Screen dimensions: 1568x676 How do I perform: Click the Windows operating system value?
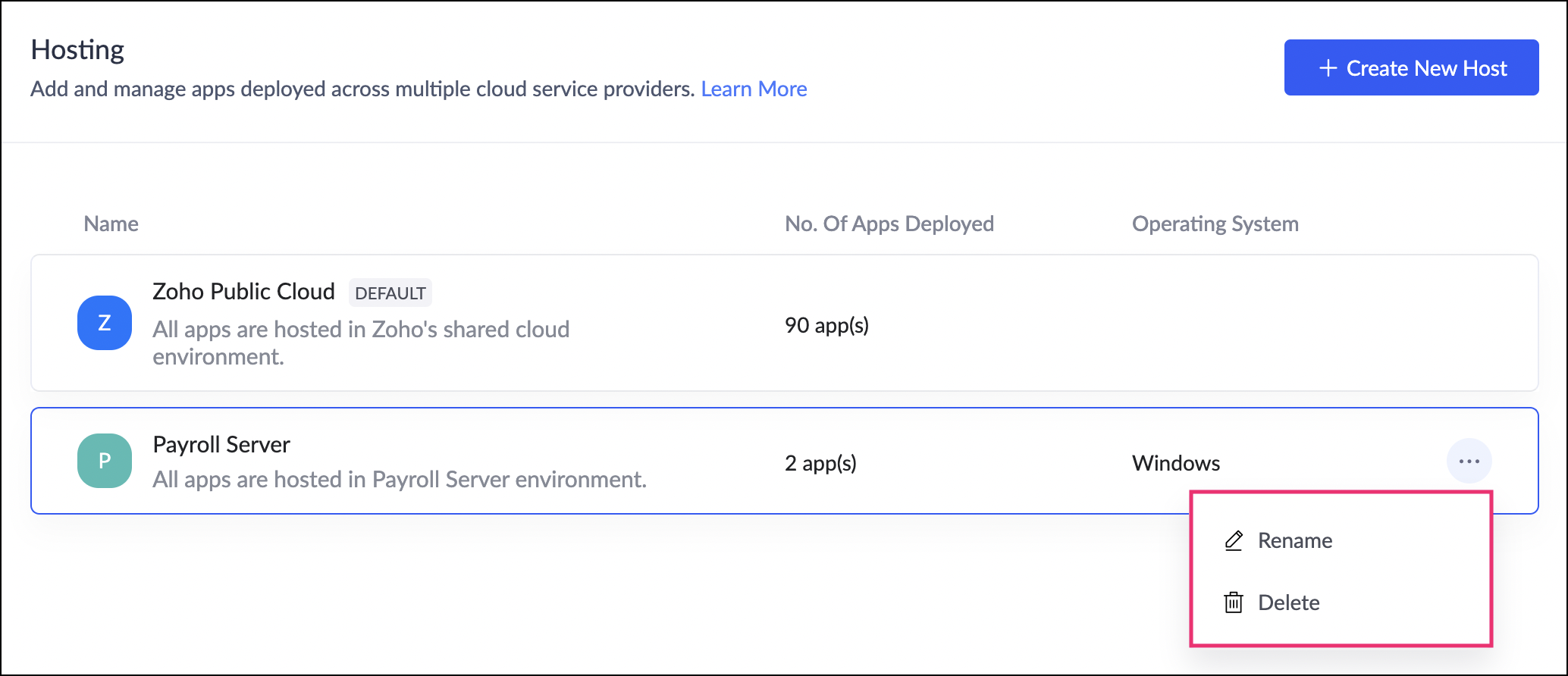click(x=1176, y=463)
